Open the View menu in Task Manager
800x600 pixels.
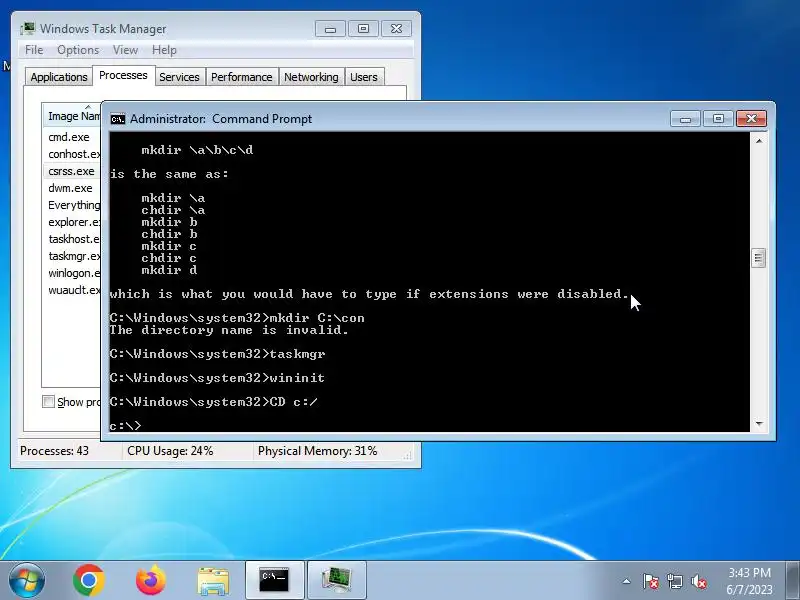coord(126,50)
